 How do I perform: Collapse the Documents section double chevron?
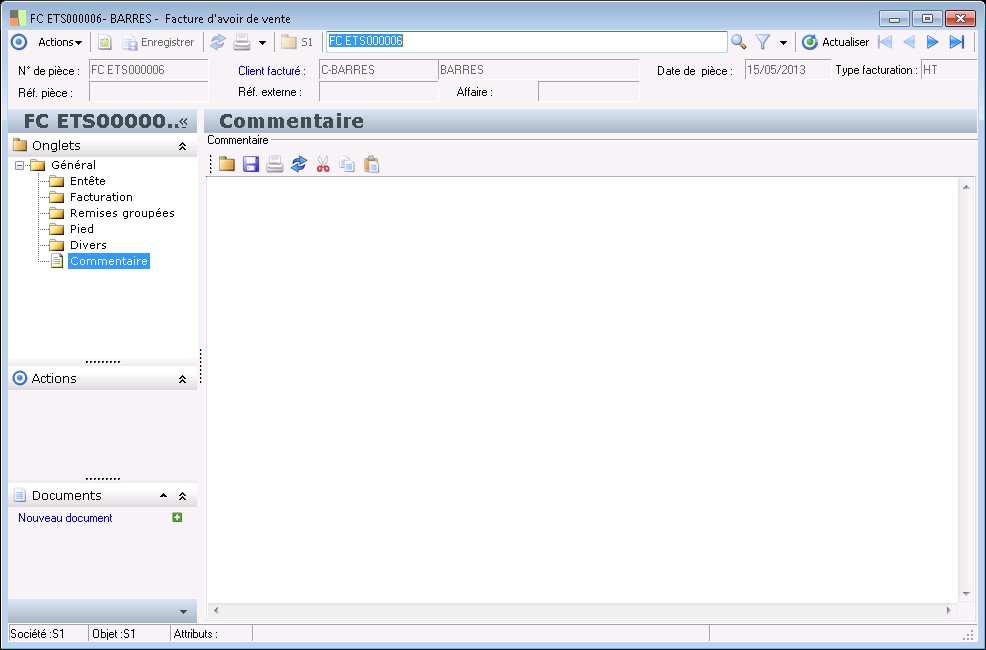[x=182, y=496]
